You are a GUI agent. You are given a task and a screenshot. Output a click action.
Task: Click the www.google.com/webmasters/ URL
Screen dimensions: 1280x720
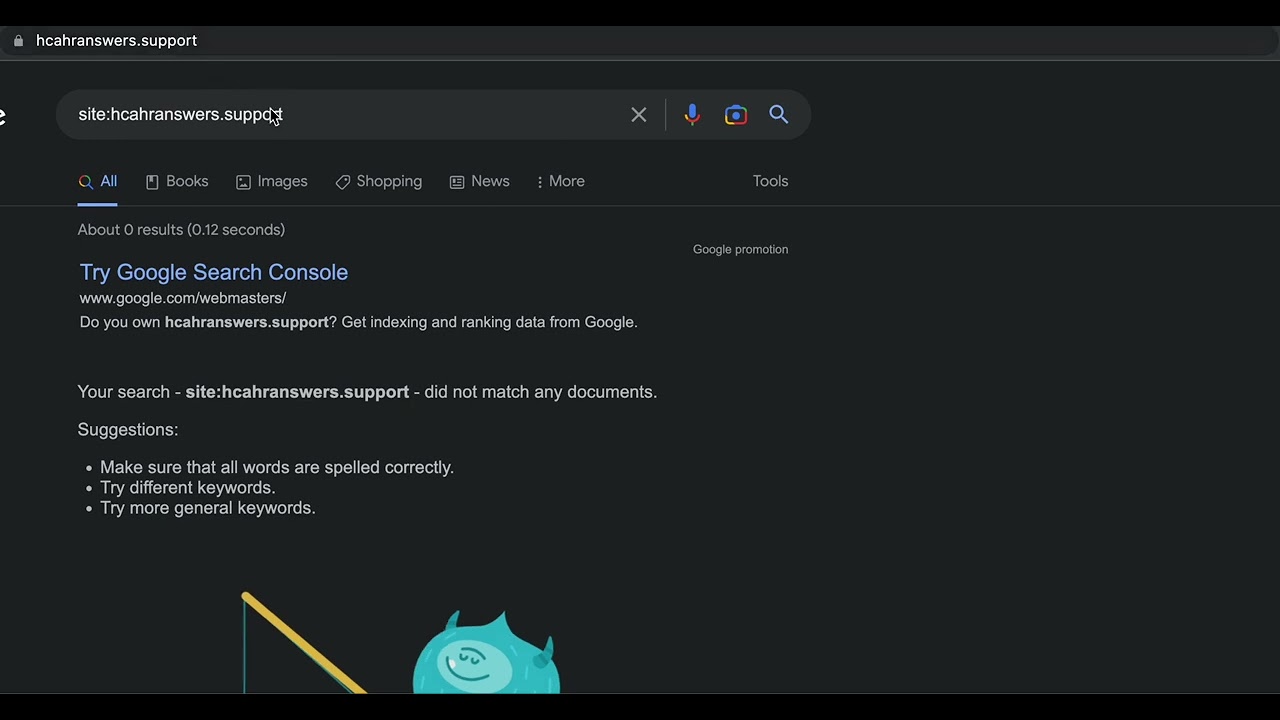click(183, 298)
